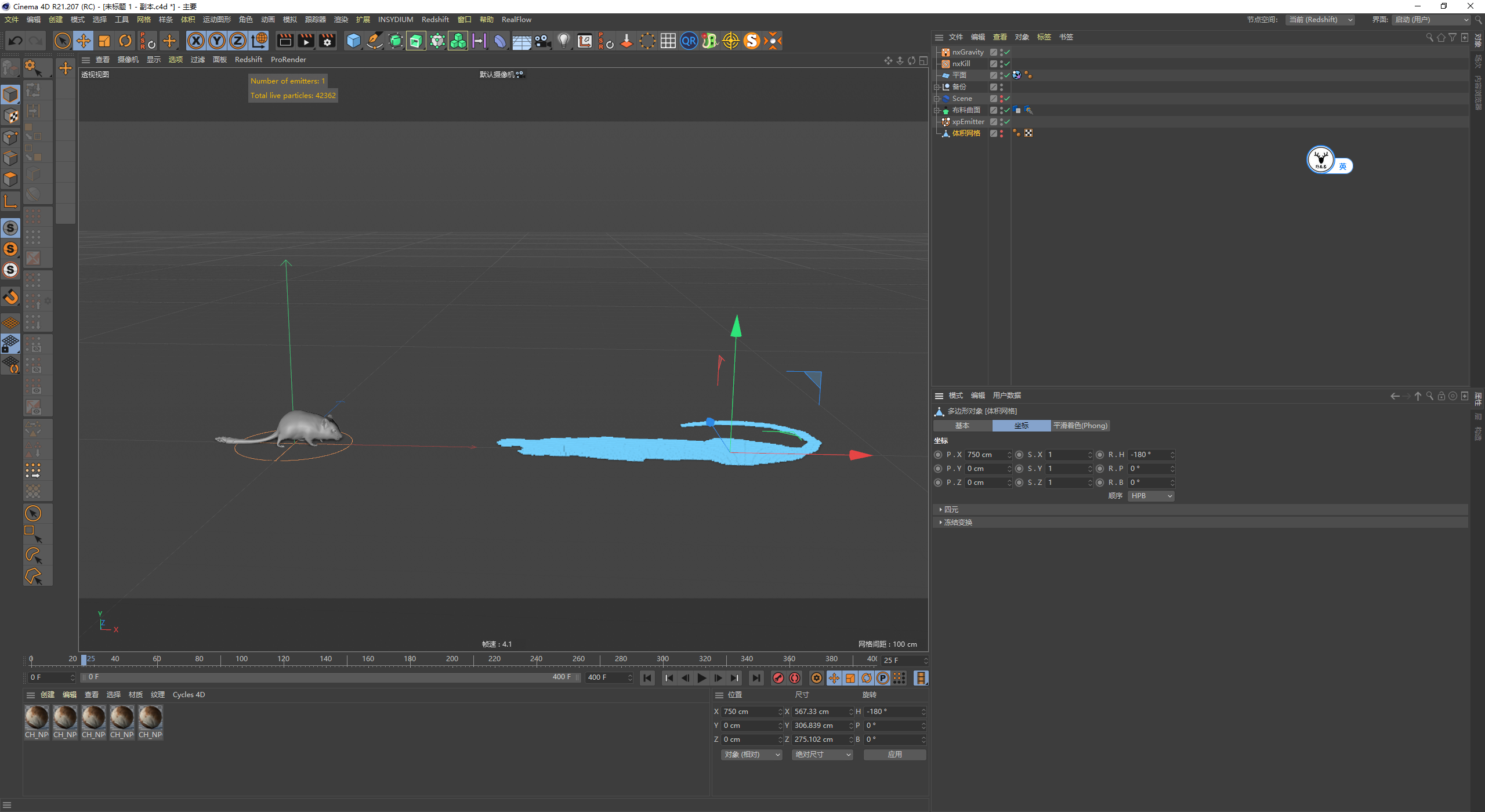Click the Spline Pen tool icon
Image resolution: width=1485 pixels, height=812 pixels.
[375, 41]
